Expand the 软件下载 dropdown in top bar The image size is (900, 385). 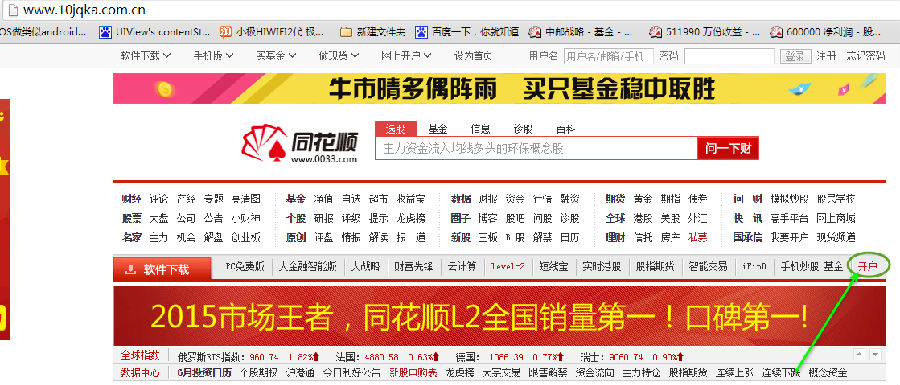(146, 56)
